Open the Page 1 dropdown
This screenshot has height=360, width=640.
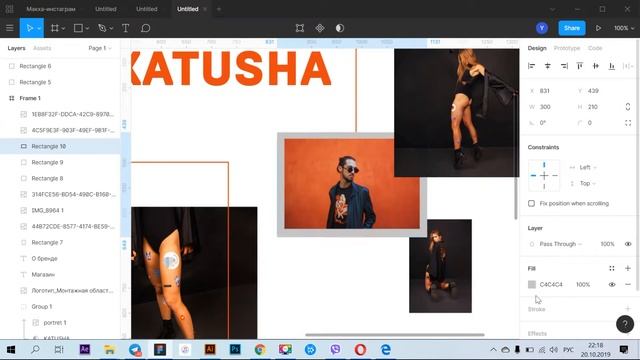click(100, 48)
